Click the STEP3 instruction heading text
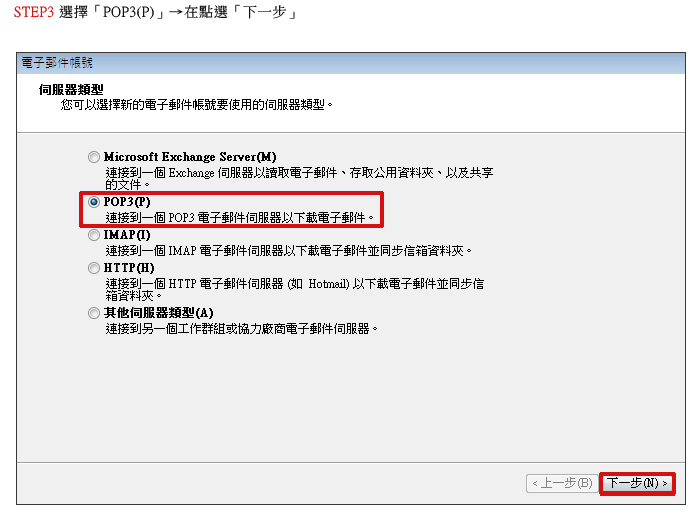The image size is (700, 531). point(155,12)
